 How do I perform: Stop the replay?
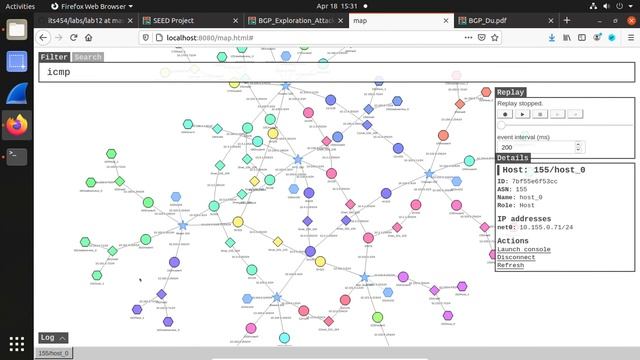pyautogui.click(x=540, y=114)
